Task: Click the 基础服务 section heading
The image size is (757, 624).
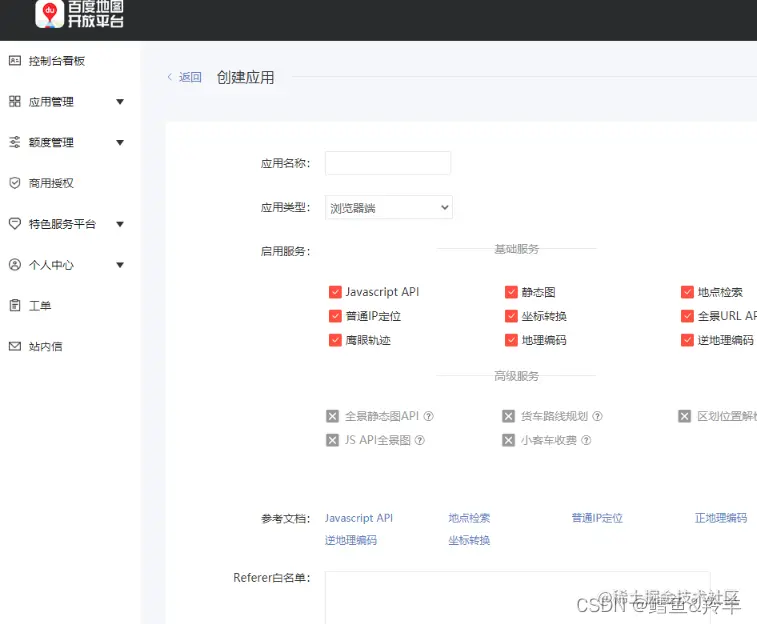Action: click(516, 249)
